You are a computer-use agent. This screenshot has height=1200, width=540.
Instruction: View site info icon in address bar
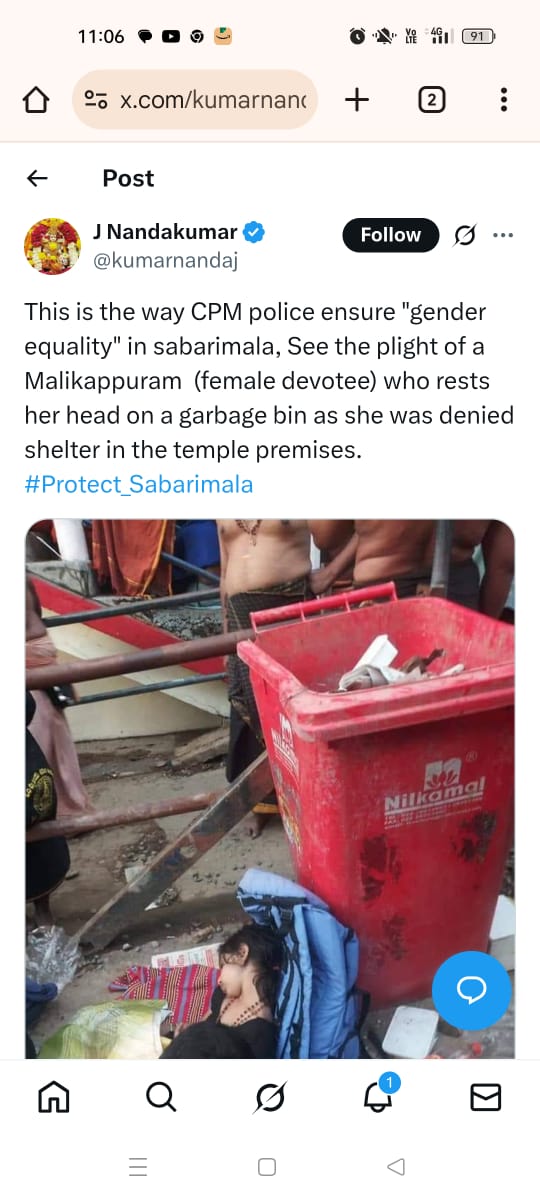(96, 99)
